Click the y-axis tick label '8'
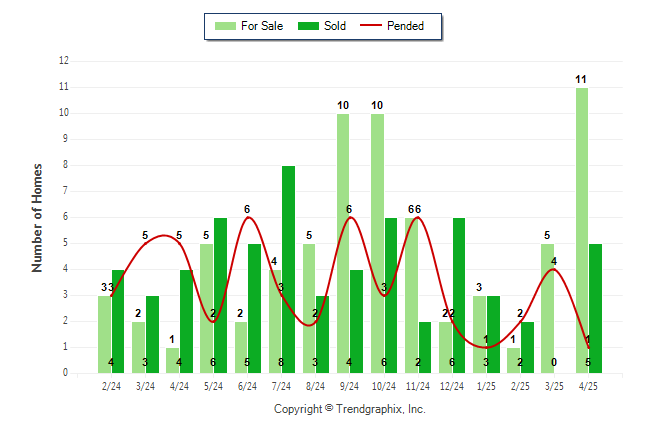Viewport: 646px width, 434px height. 65,165
